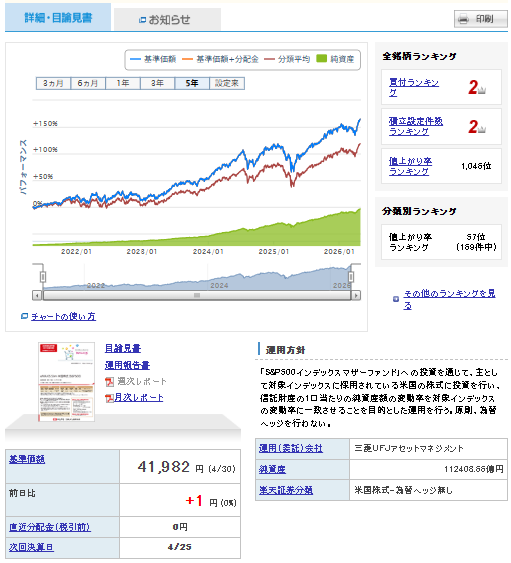Screen dimensions: 511x563
Task: Click お知らせ tab popup icon
Action: [x=142, y=20]
